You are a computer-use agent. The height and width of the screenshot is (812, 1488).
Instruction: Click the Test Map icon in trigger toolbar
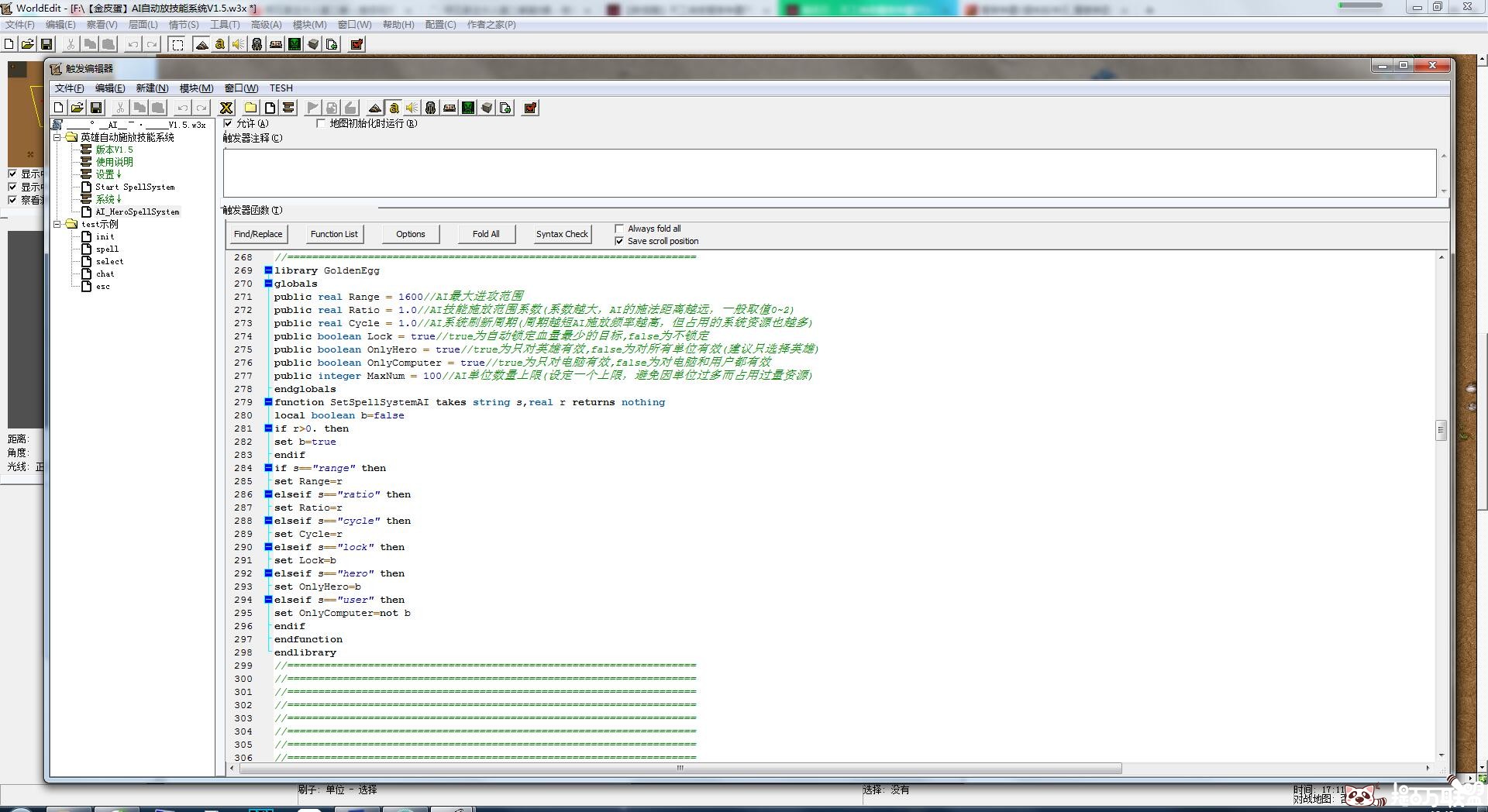(x=531, y=108)
